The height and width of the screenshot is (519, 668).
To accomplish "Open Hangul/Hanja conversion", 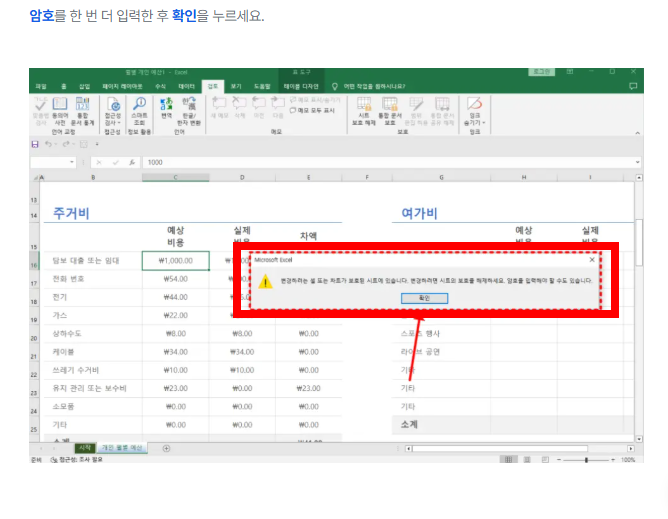I will point(189,104).
